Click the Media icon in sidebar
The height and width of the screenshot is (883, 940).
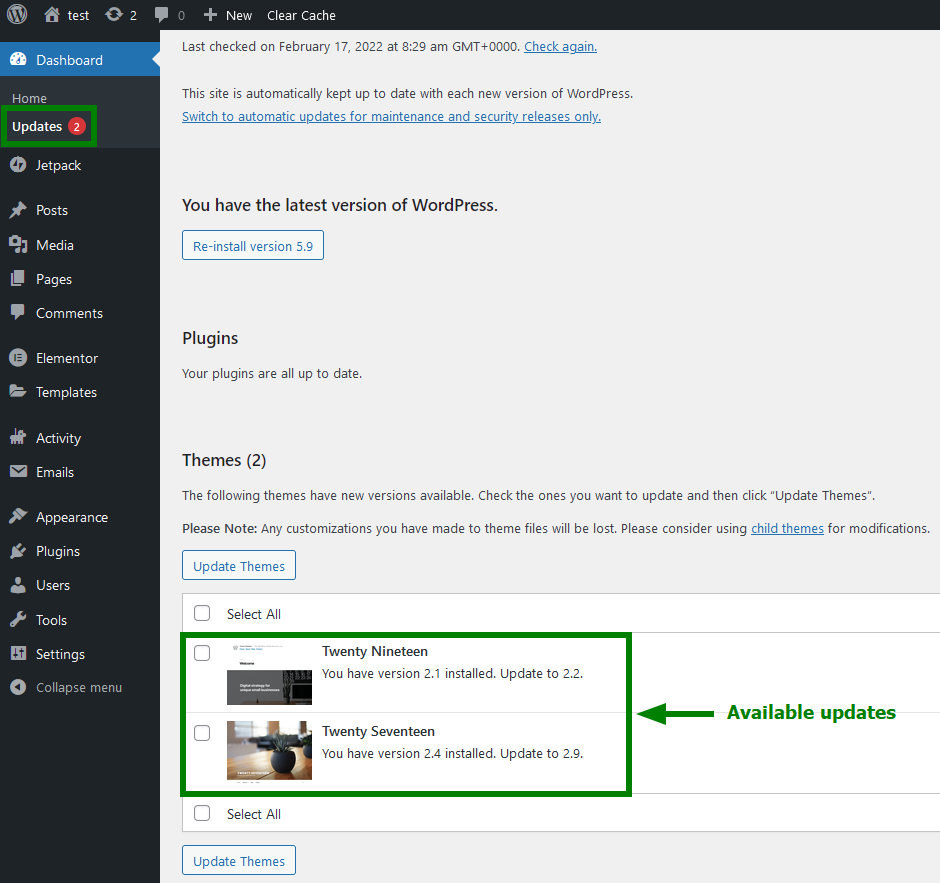coord(19,245)
